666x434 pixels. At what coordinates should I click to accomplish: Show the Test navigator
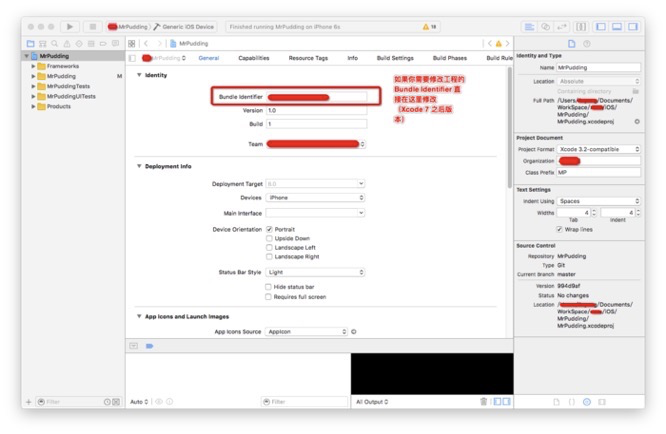click(x=79, y=43)
